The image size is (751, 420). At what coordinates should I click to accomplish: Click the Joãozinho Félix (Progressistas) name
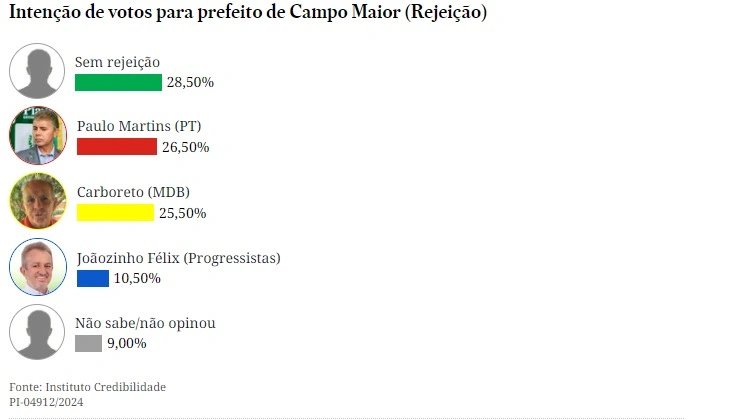click(x=178, y=258)
